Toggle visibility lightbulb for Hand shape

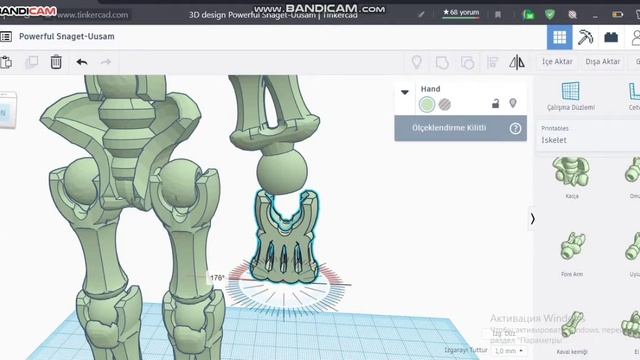pos(513,103)
